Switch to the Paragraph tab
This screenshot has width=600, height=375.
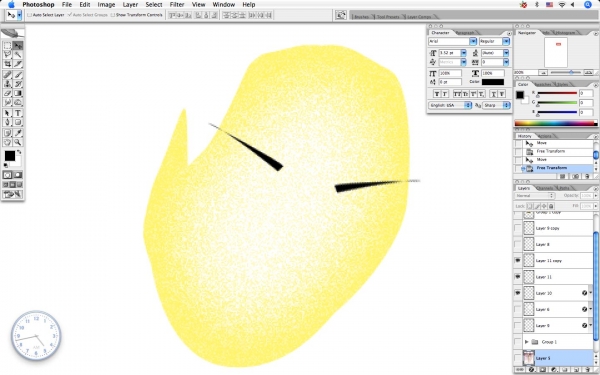pos(465,33)
